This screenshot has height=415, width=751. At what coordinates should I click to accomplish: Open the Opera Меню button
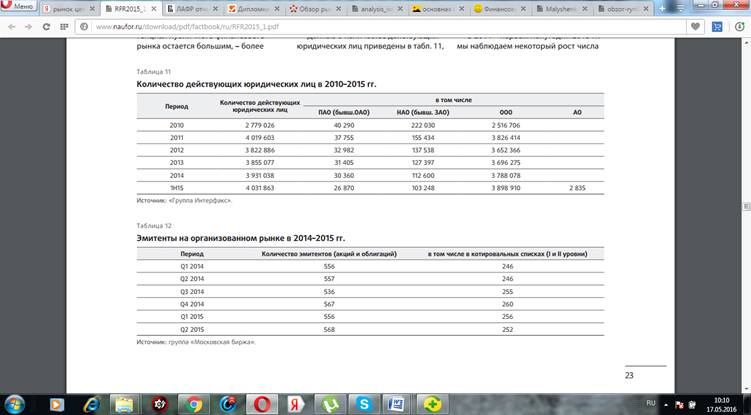(21, 7)
